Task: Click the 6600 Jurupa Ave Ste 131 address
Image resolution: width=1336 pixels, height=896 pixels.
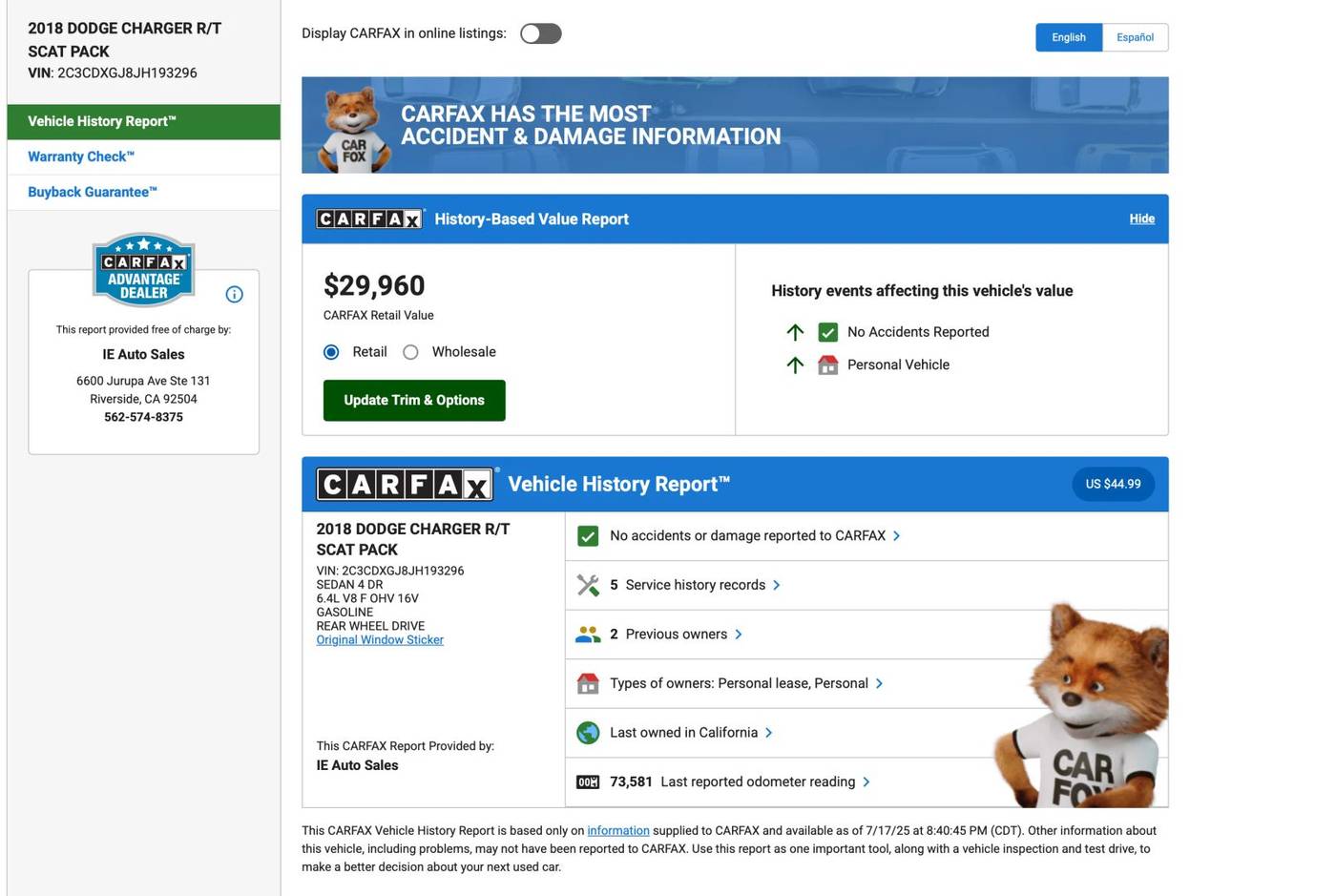Action: coord(143,381)
